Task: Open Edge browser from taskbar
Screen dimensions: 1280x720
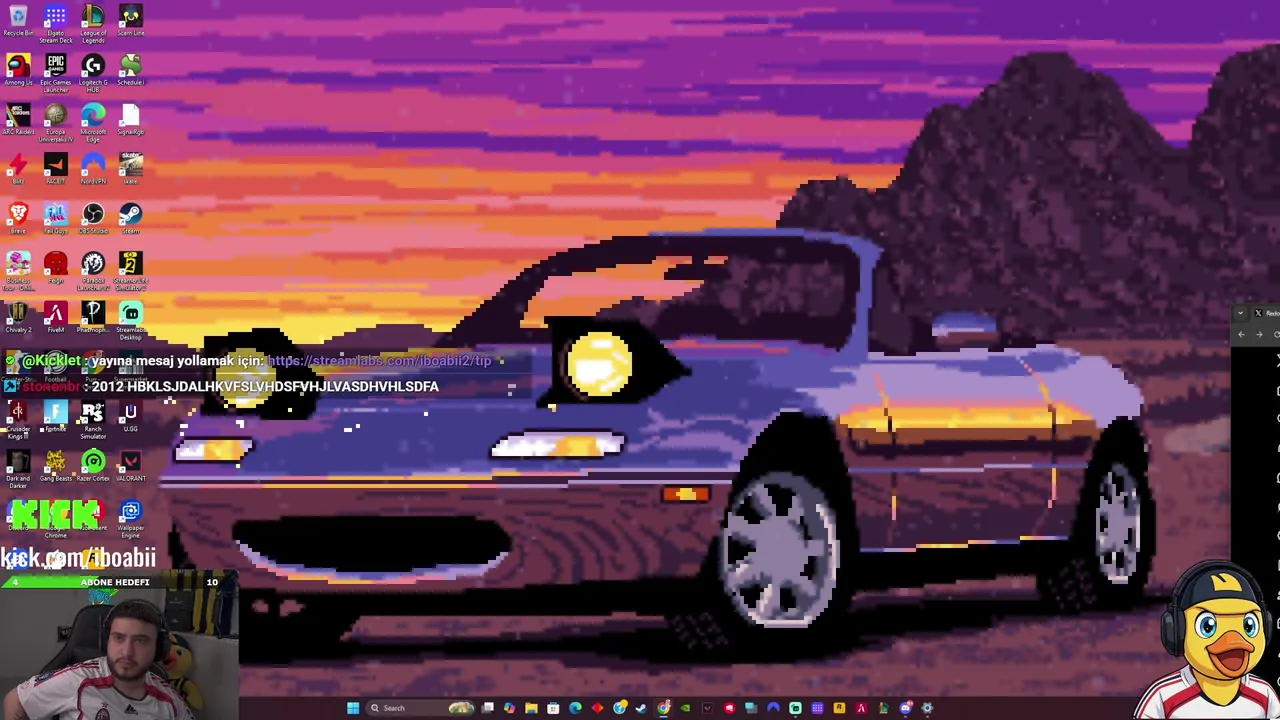Action: pos(575,708)
